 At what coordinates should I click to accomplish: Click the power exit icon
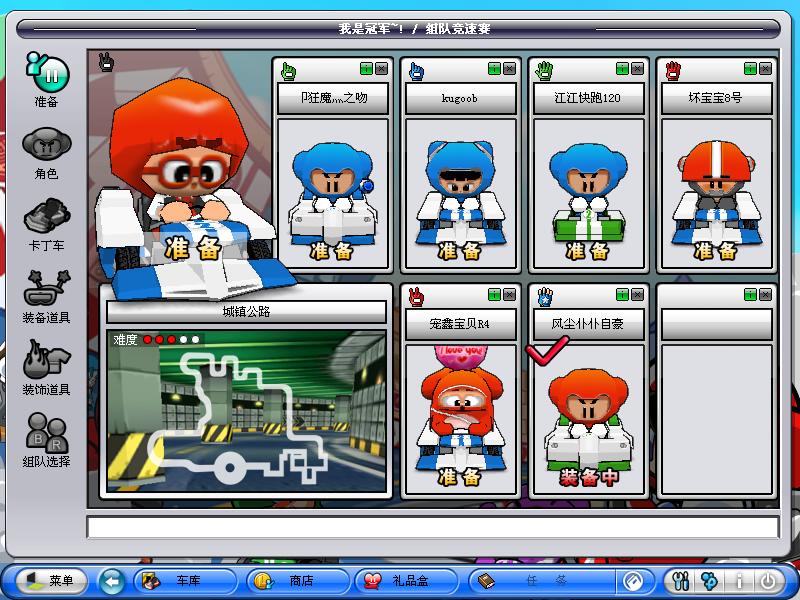pos(768,581)
